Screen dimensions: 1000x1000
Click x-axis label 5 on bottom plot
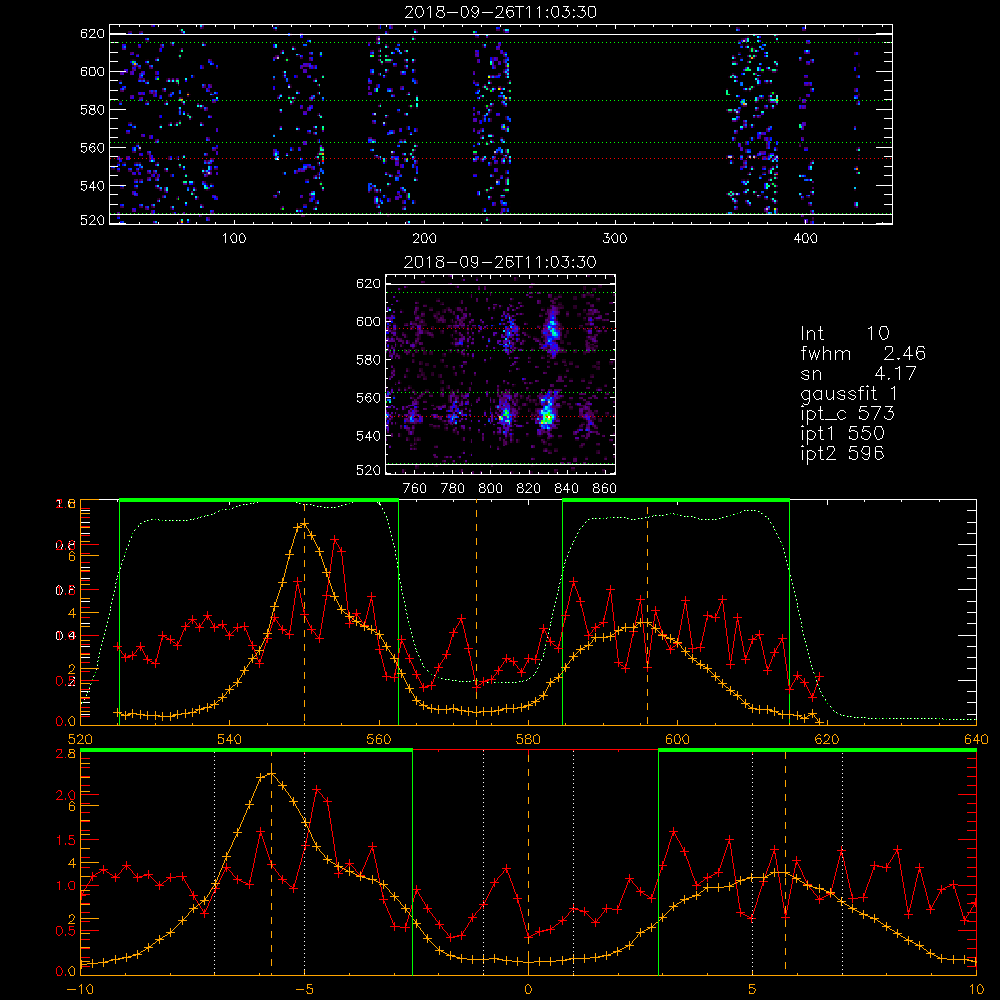point(753,989)
